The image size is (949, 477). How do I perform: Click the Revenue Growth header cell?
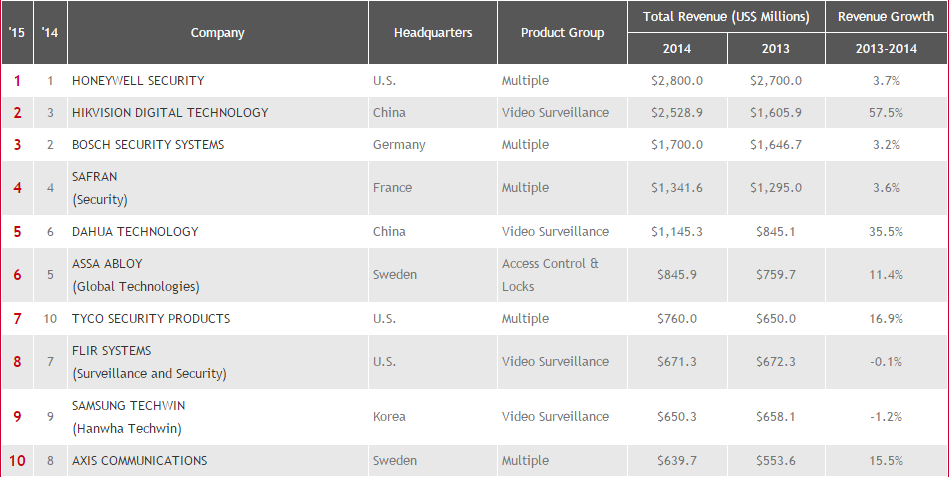pos(886,17)
